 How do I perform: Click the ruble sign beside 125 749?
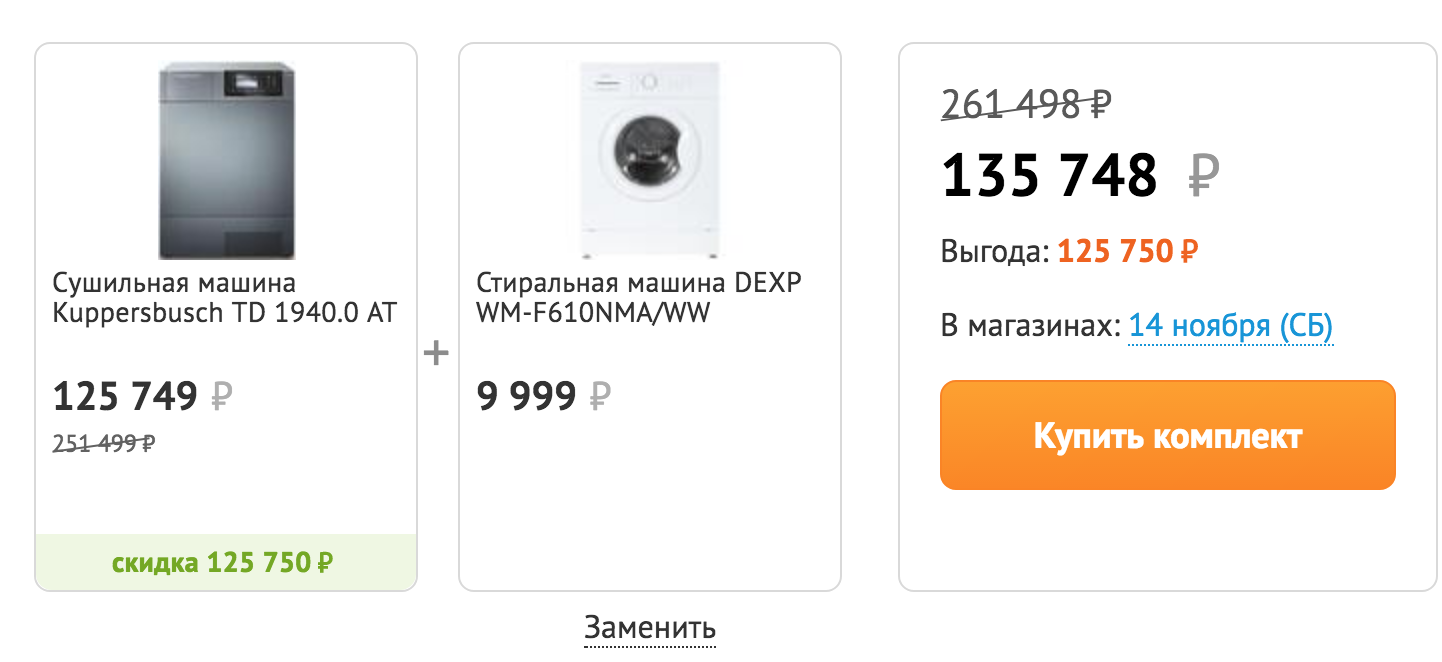221,398
